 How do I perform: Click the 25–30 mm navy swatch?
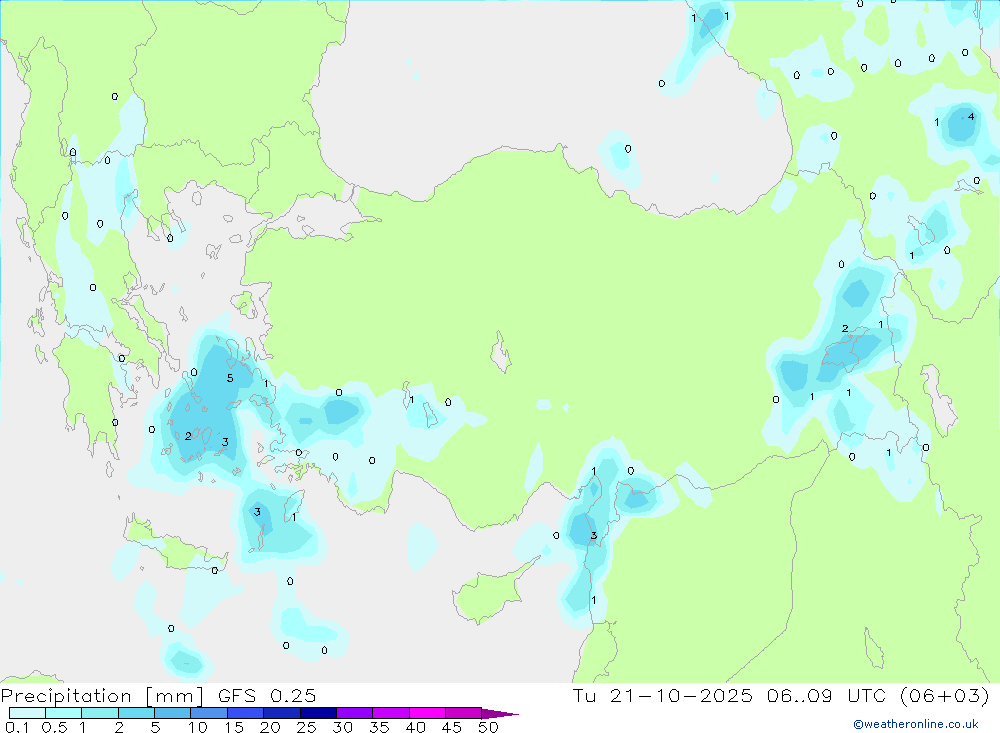pyautogui.click(x=318, y=713)
